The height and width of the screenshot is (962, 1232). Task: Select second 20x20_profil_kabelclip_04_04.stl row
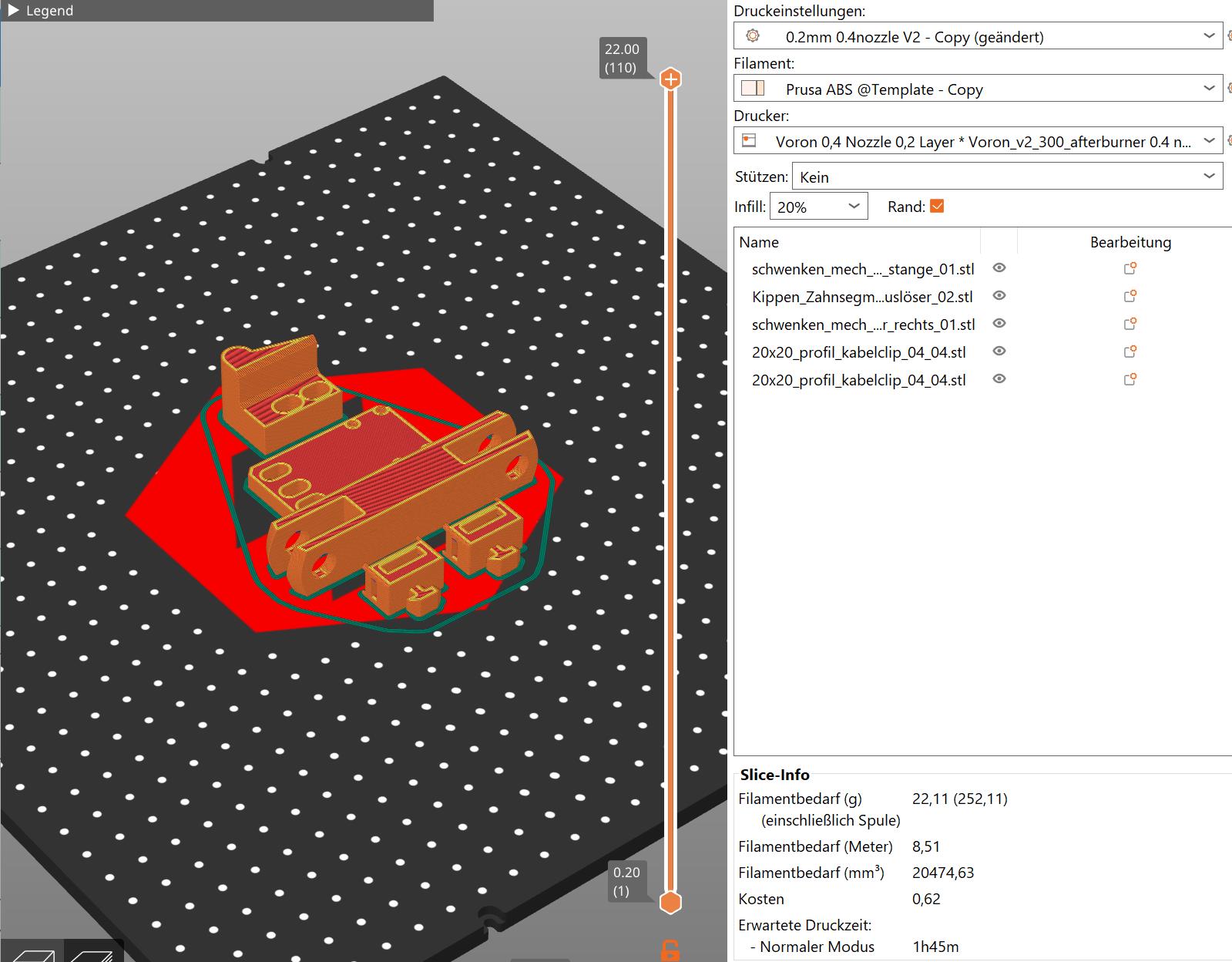coord(859,380)
